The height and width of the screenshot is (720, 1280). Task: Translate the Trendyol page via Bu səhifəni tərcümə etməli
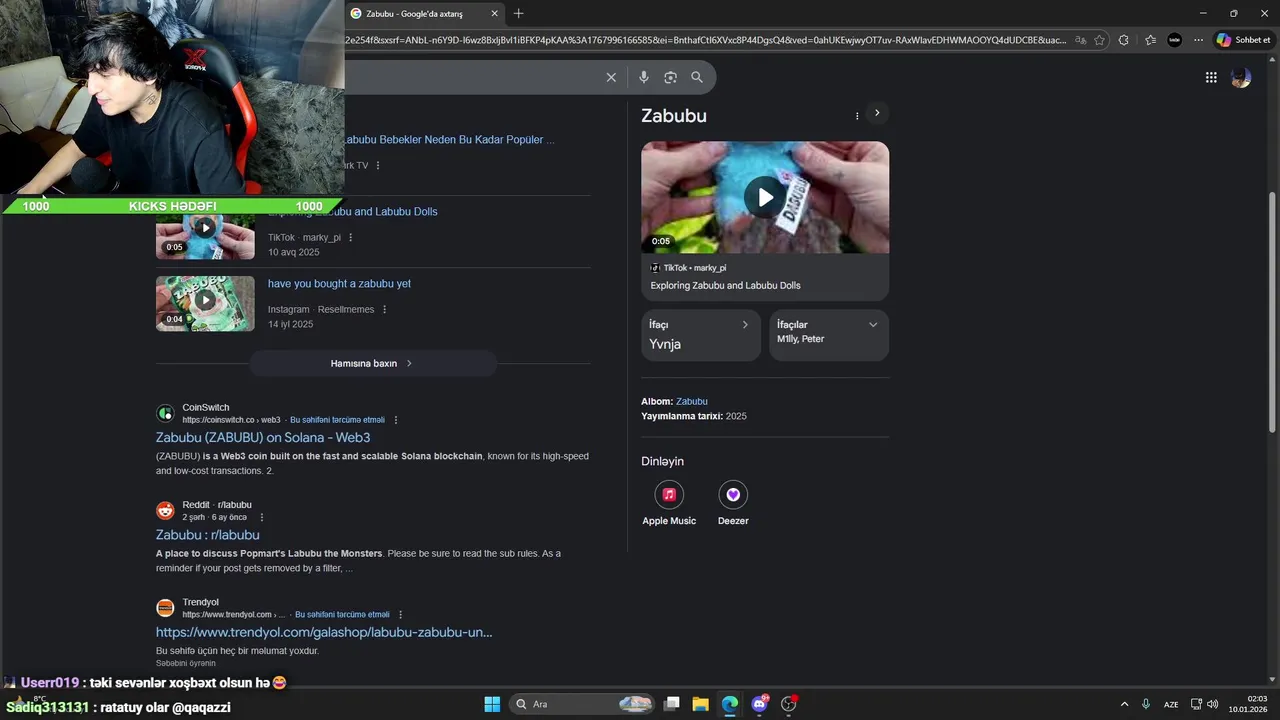pyautogui.click(x=342, y=615)
